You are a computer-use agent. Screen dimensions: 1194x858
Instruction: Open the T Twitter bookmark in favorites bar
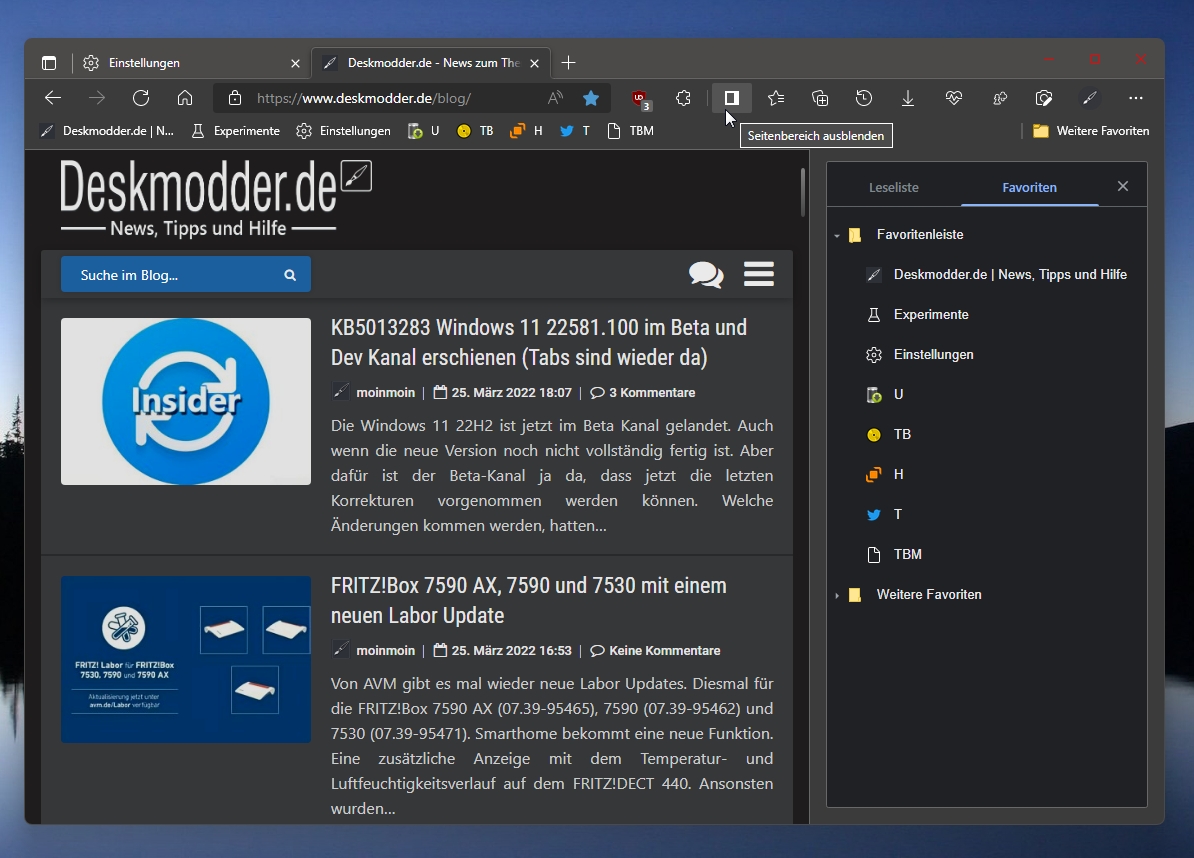click(x=575, y=131)
